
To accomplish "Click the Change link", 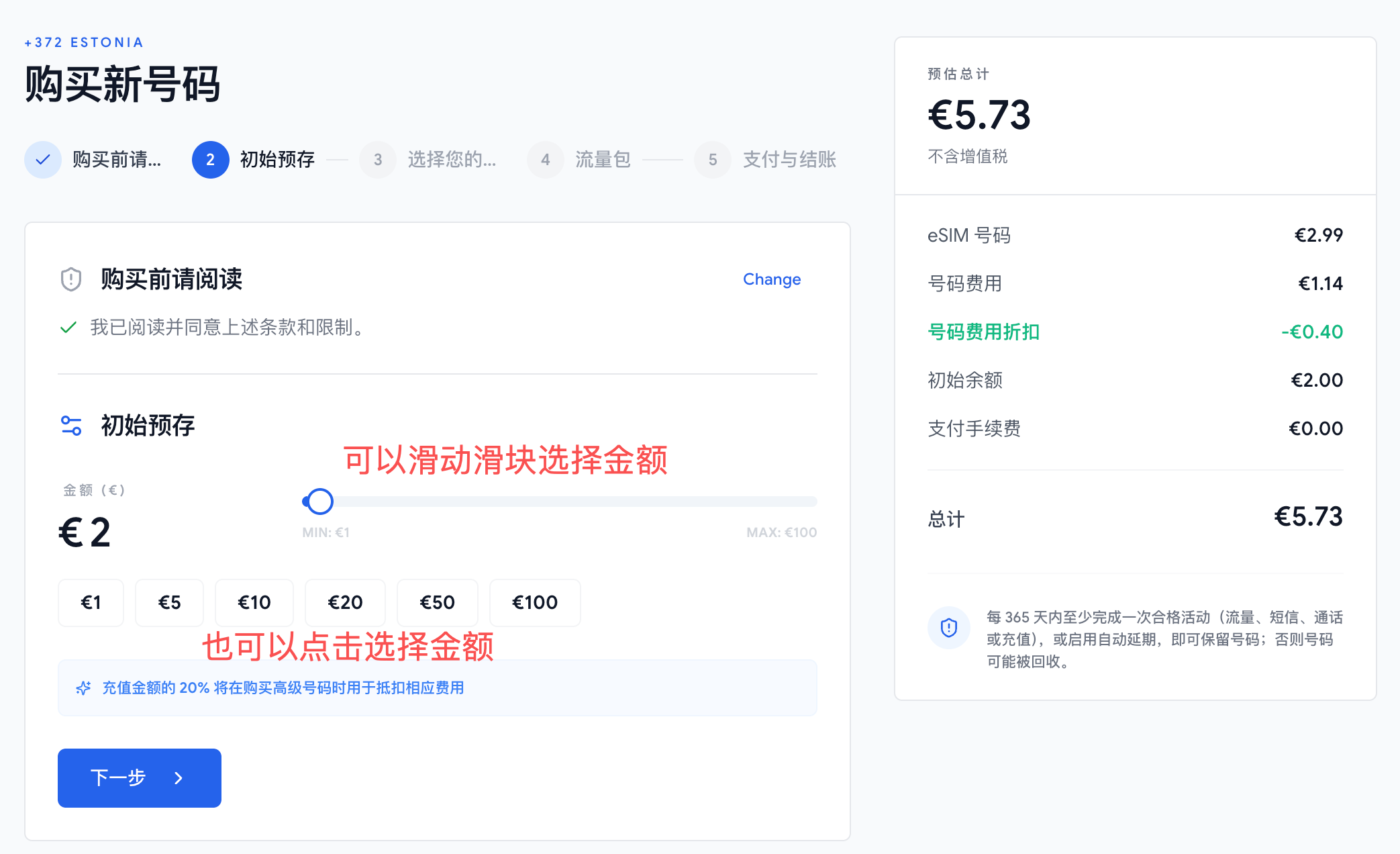I will click(772, 279).
